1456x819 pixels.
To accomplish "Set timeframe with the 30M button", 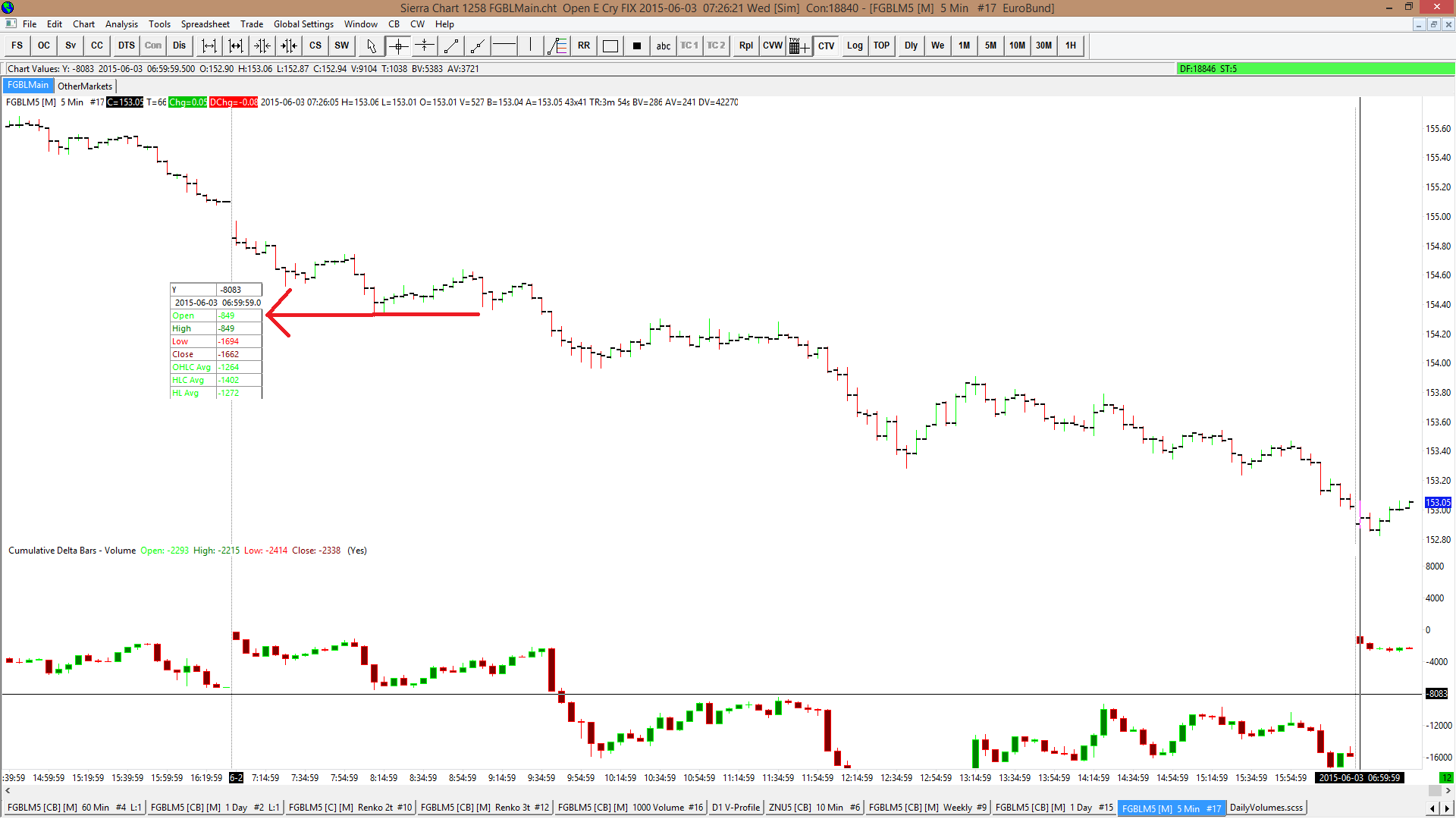I will [x=1043, y=45].
